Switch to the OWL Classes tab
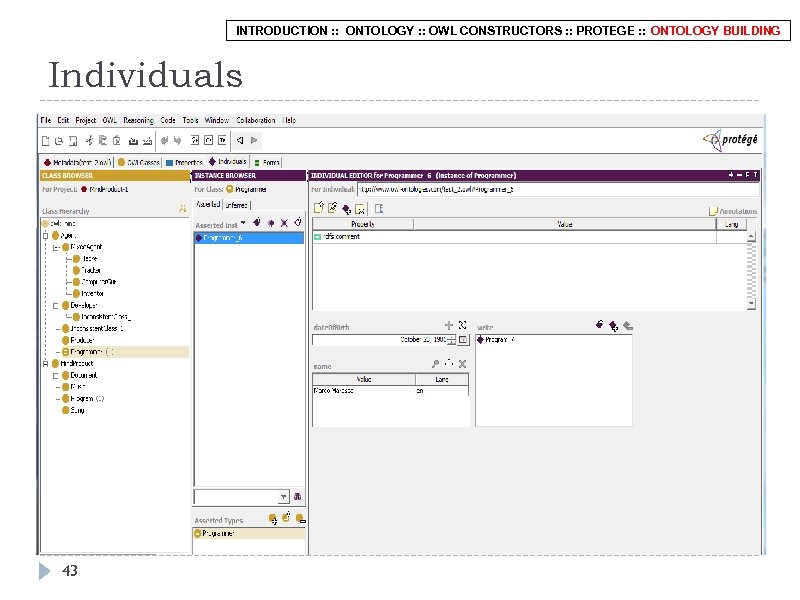 point(138,162)
